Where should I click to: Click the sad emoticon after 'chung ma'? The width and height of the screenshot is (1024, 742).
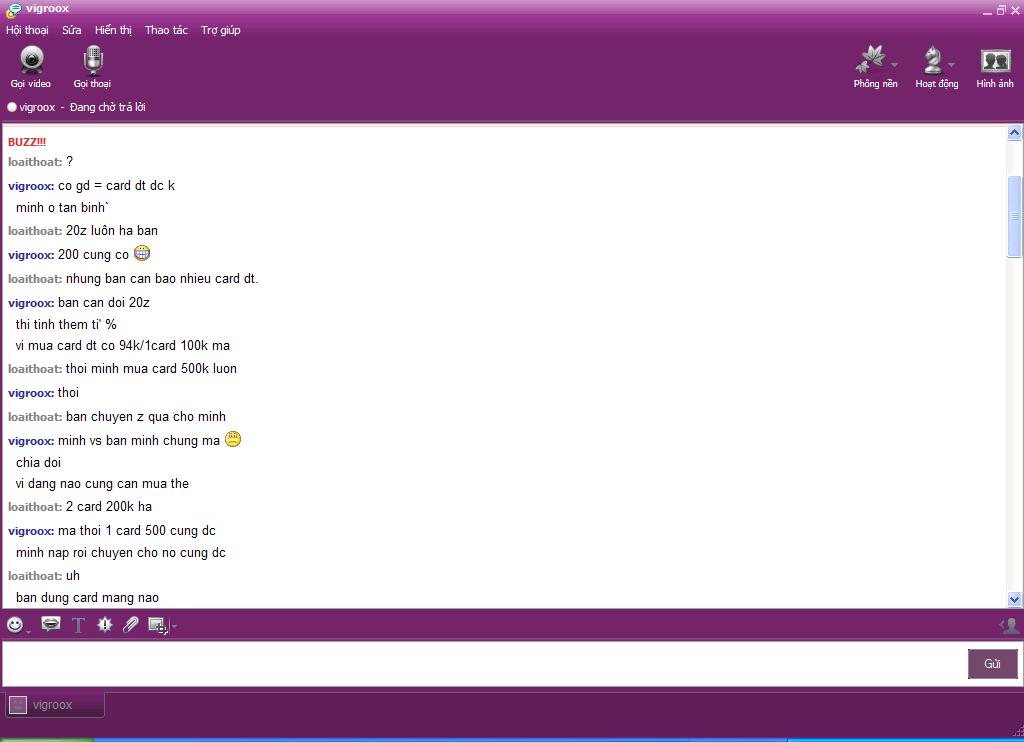coord(233,439)
